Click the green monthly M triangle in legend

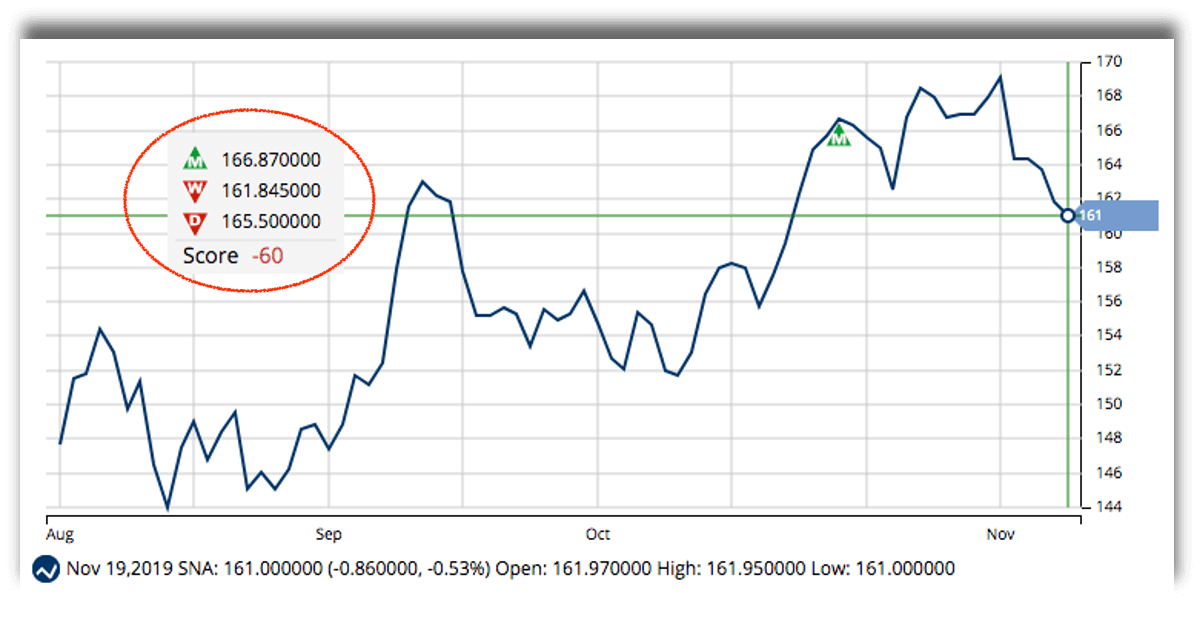click(194, 158)
